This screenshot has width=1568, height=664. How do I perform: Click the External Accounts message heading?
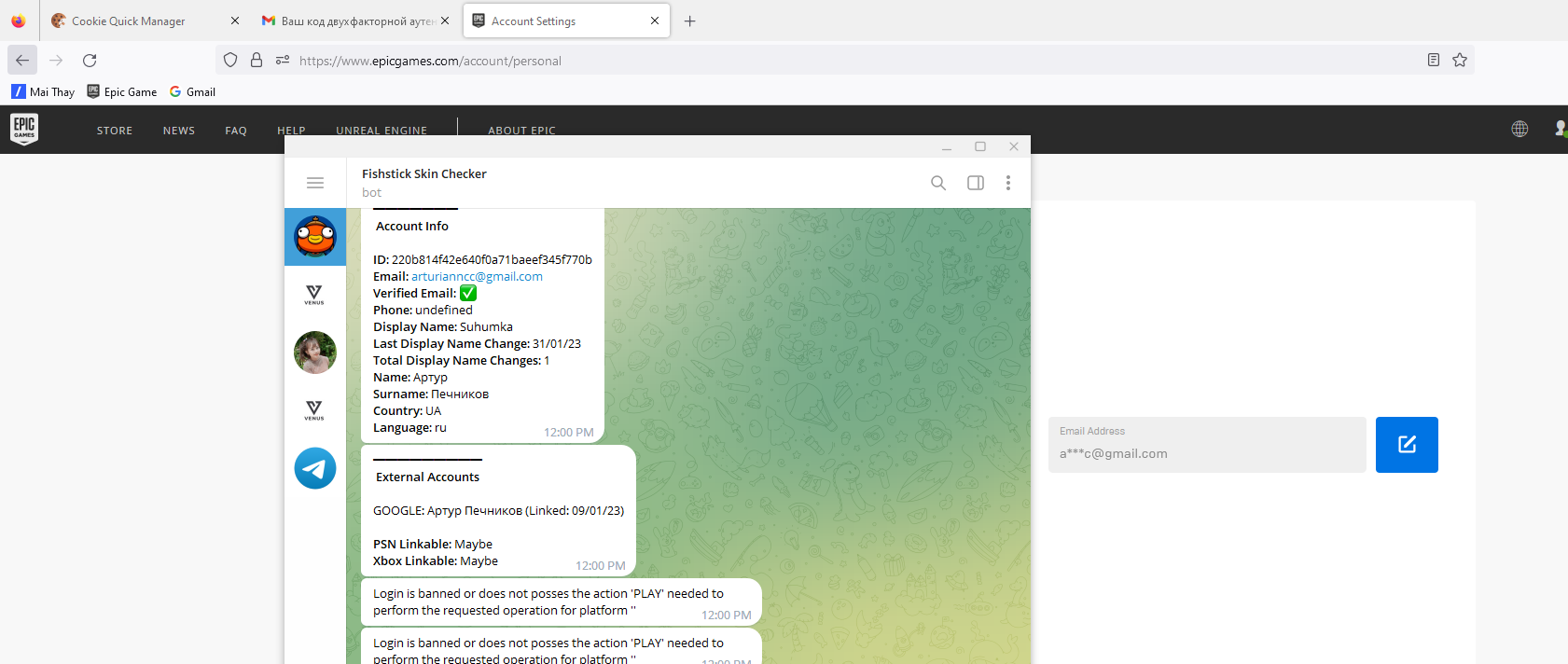pos(427,477)
